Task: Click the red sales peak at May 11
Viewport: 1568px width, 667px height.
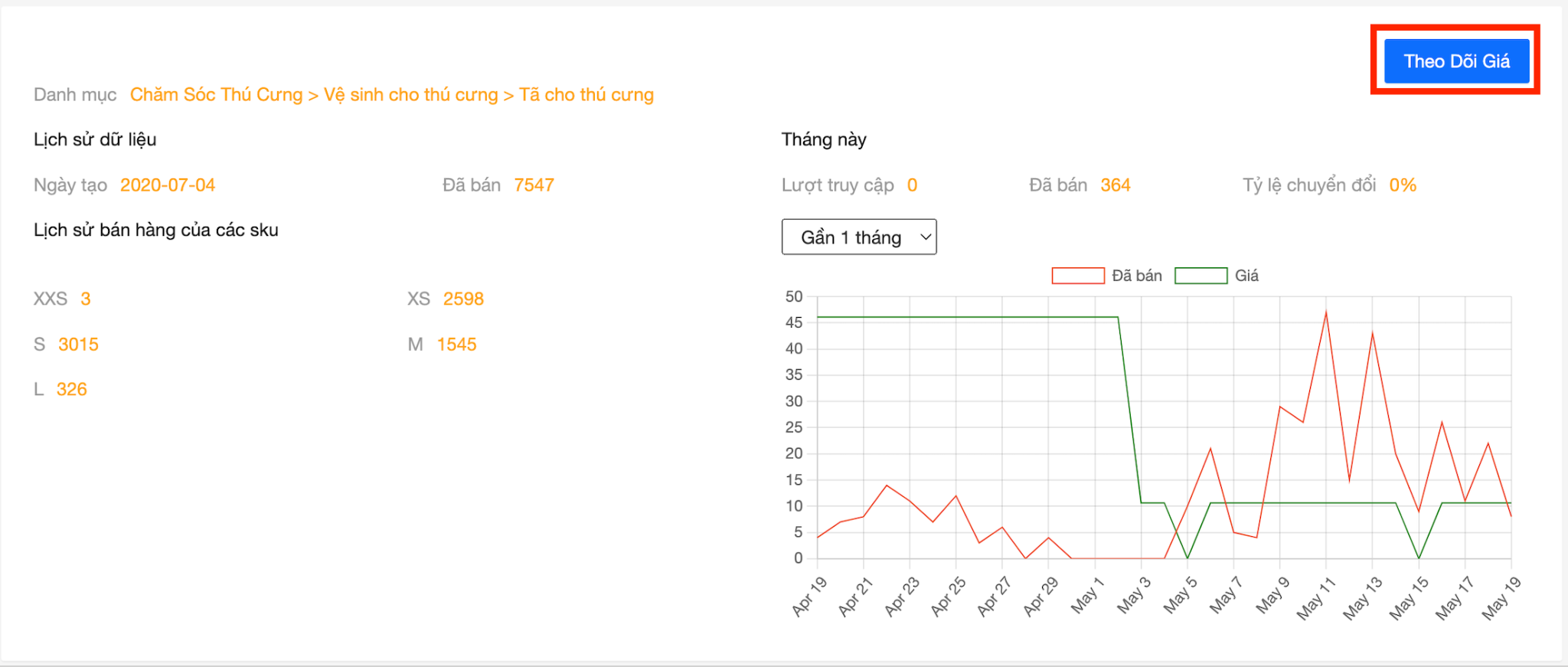Action: coord(1326,312)
